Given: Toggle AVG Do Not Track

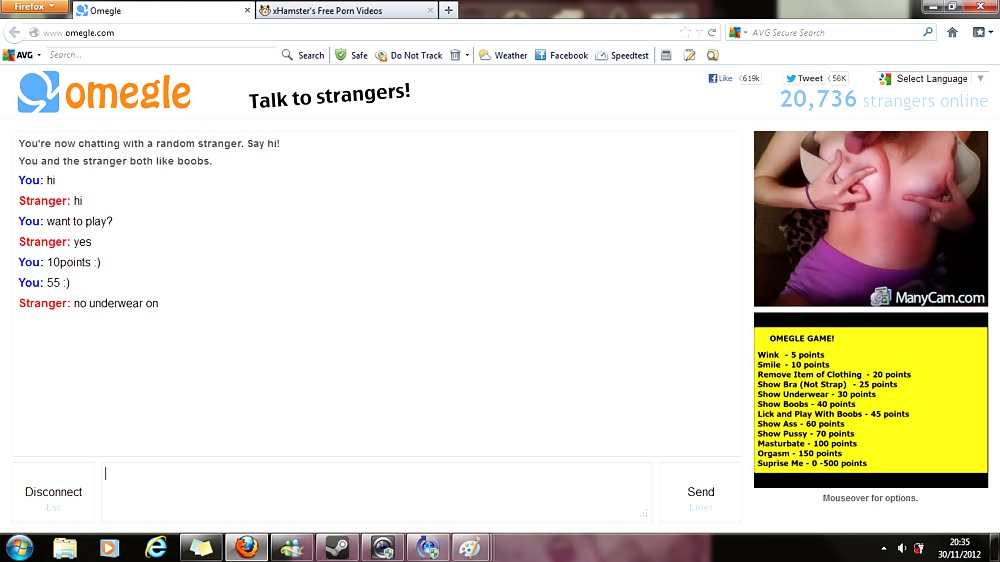Looking at the screenshot, I should click(x=409, y=55).
